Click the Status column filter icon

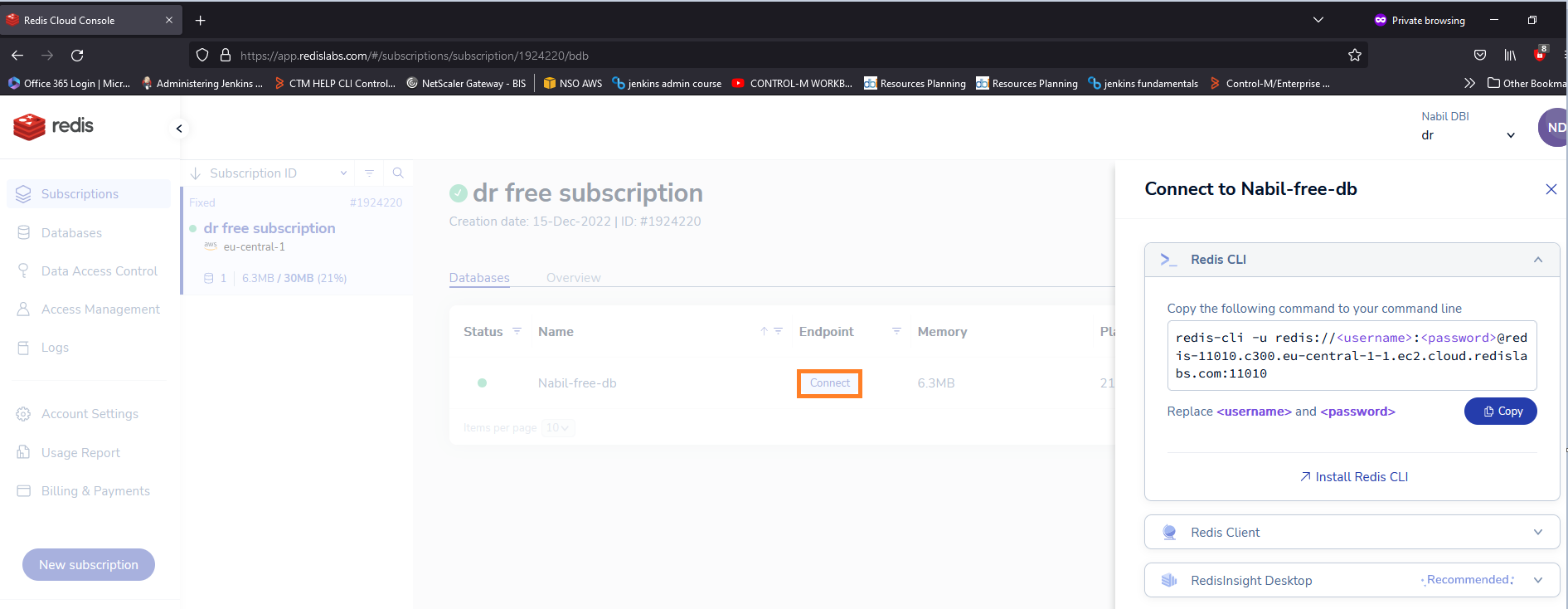(517, 331)
